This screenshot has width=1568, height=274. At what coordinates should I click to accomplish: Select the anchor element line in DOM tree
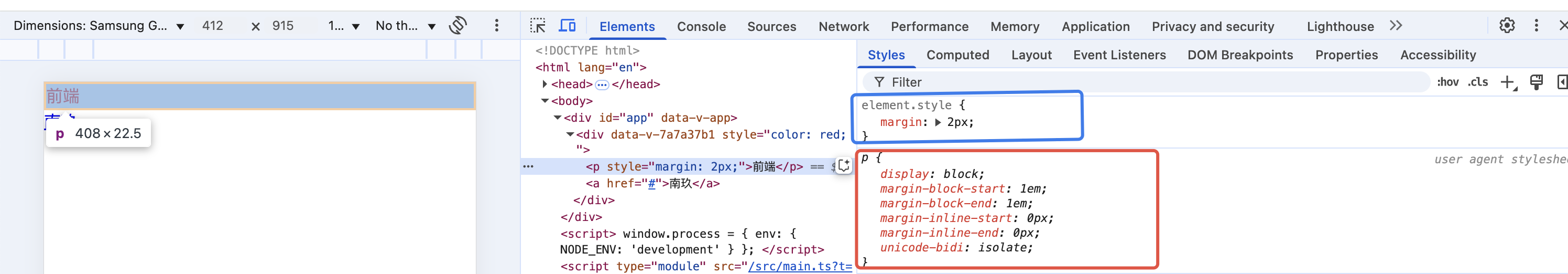[652, 183]
